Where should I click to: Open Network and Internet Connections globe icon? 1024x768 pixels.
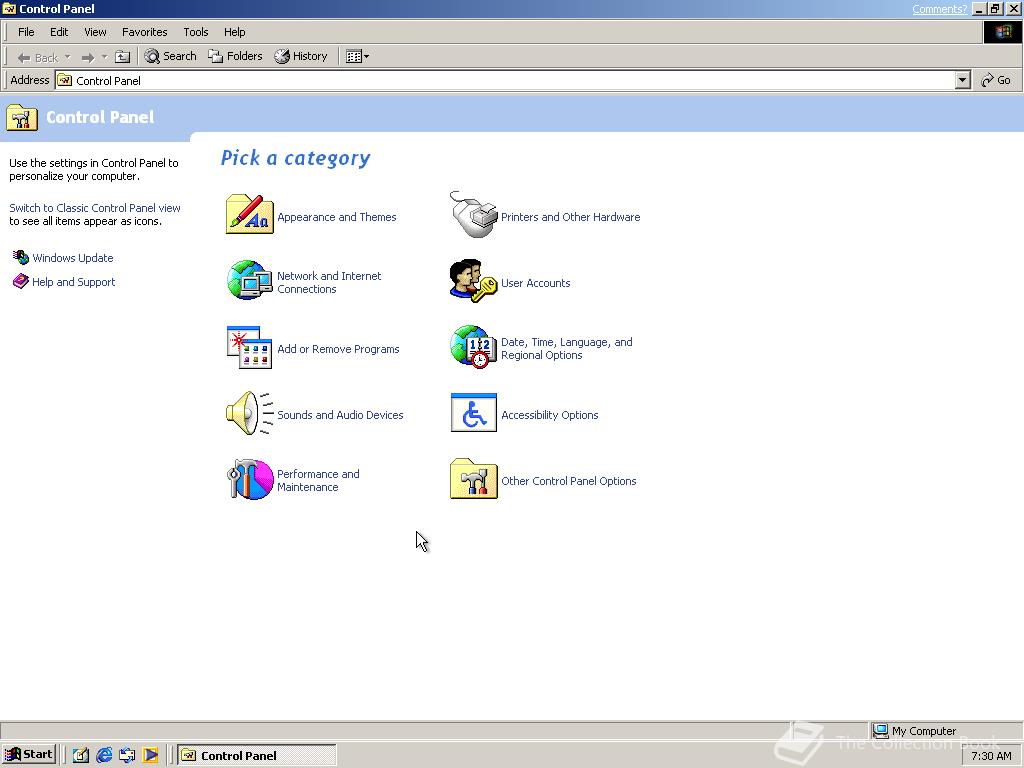(x=249, y=280)
